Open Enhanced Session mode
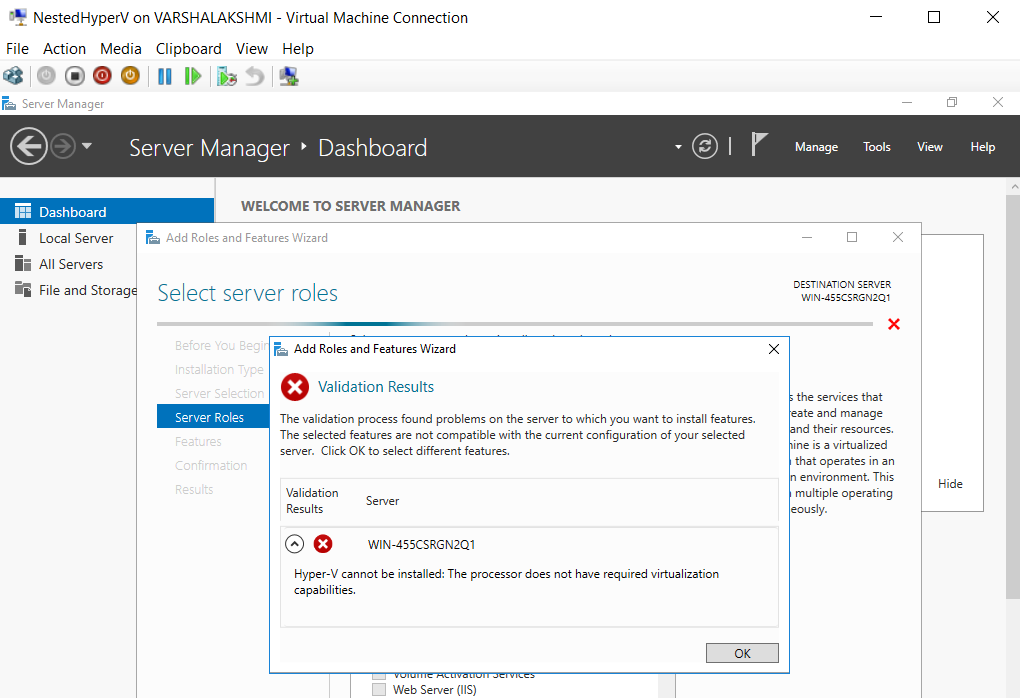The image size is (1020, 698). 288,75
